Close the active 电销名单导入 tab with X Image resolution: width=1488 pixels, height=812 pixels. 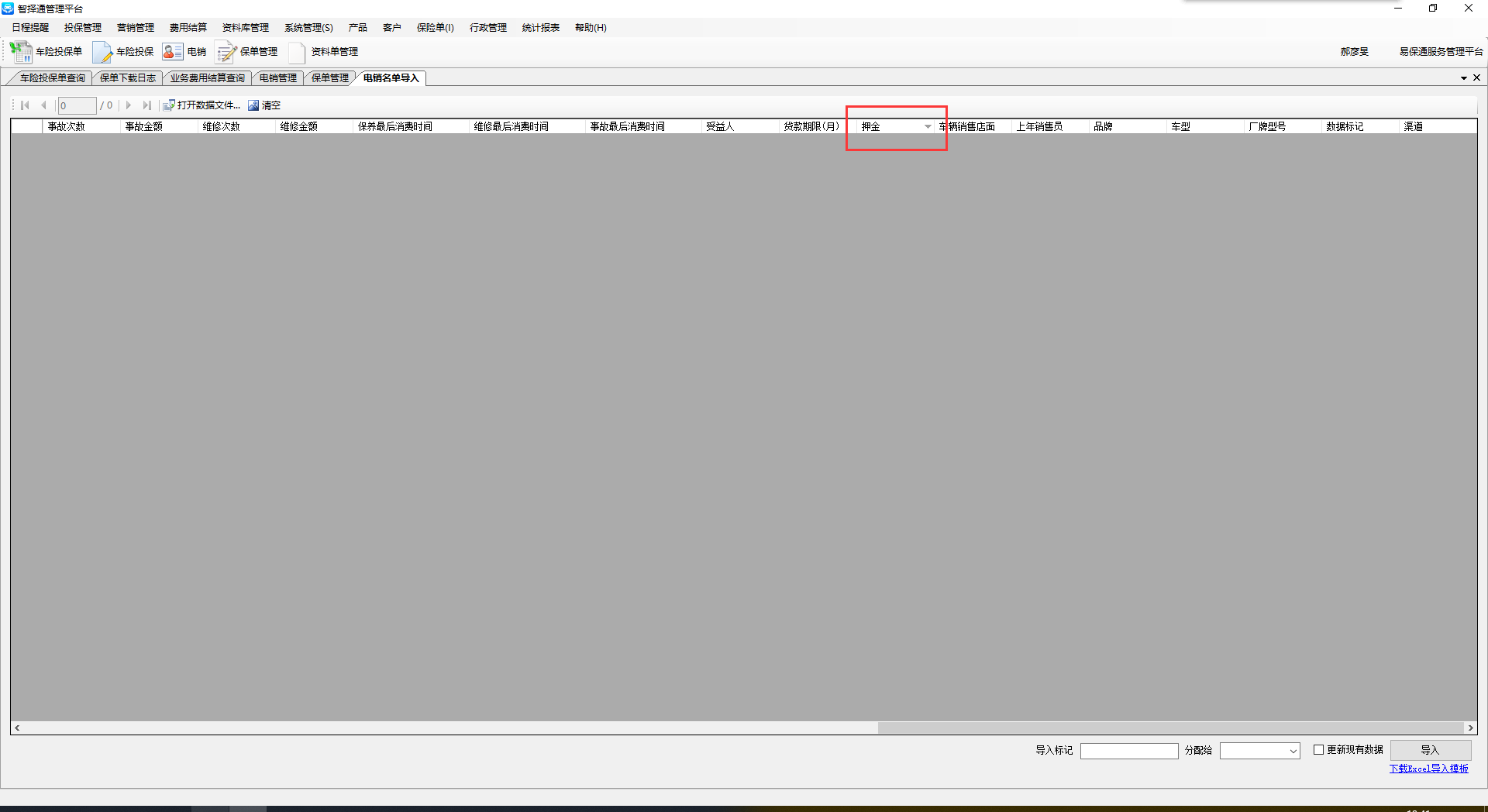[1476, 77]
